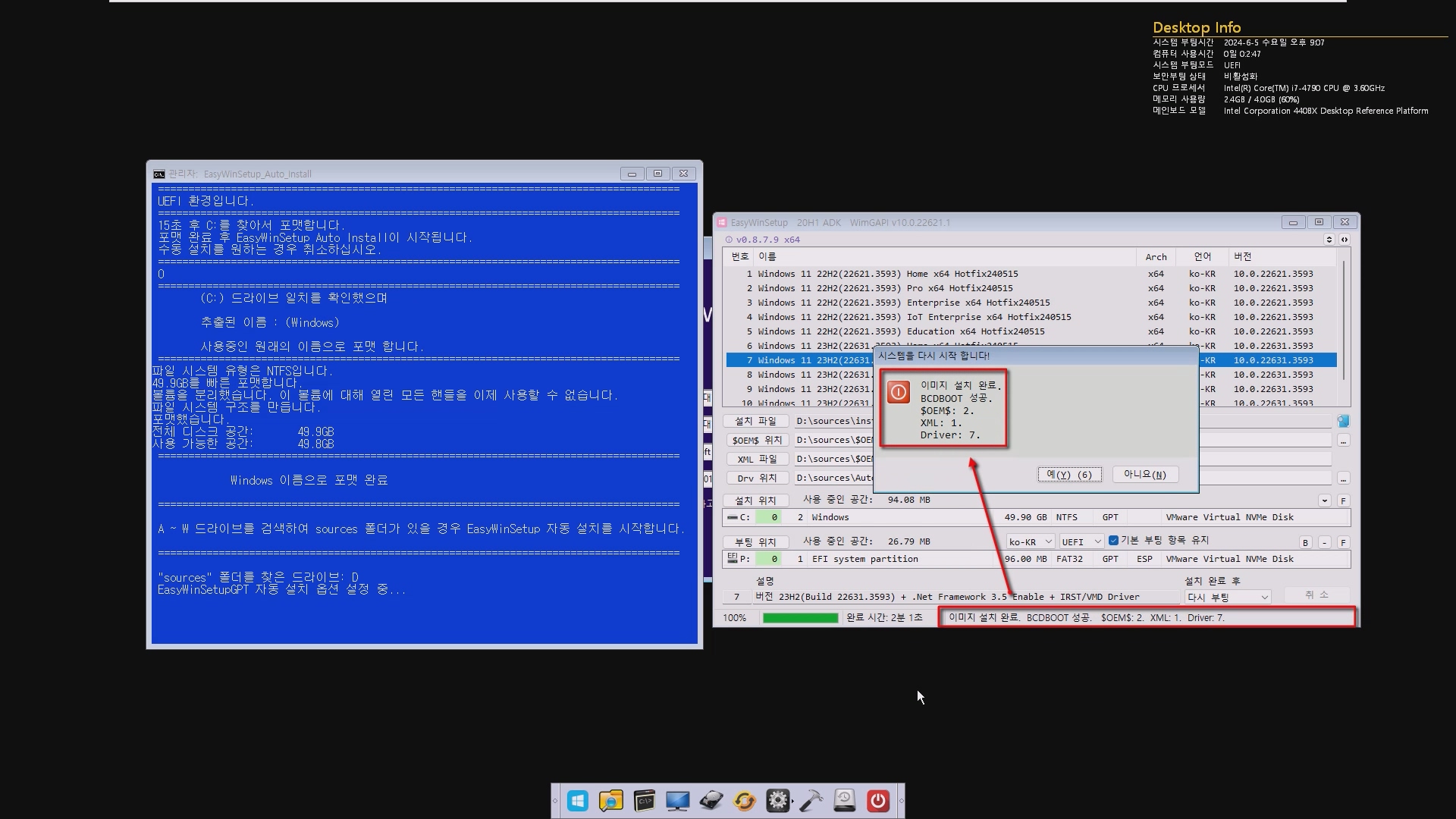1456x819 pixels.
Task: Click the blue browse icon beside 설치 파일 path
Action: (1343, 421)
